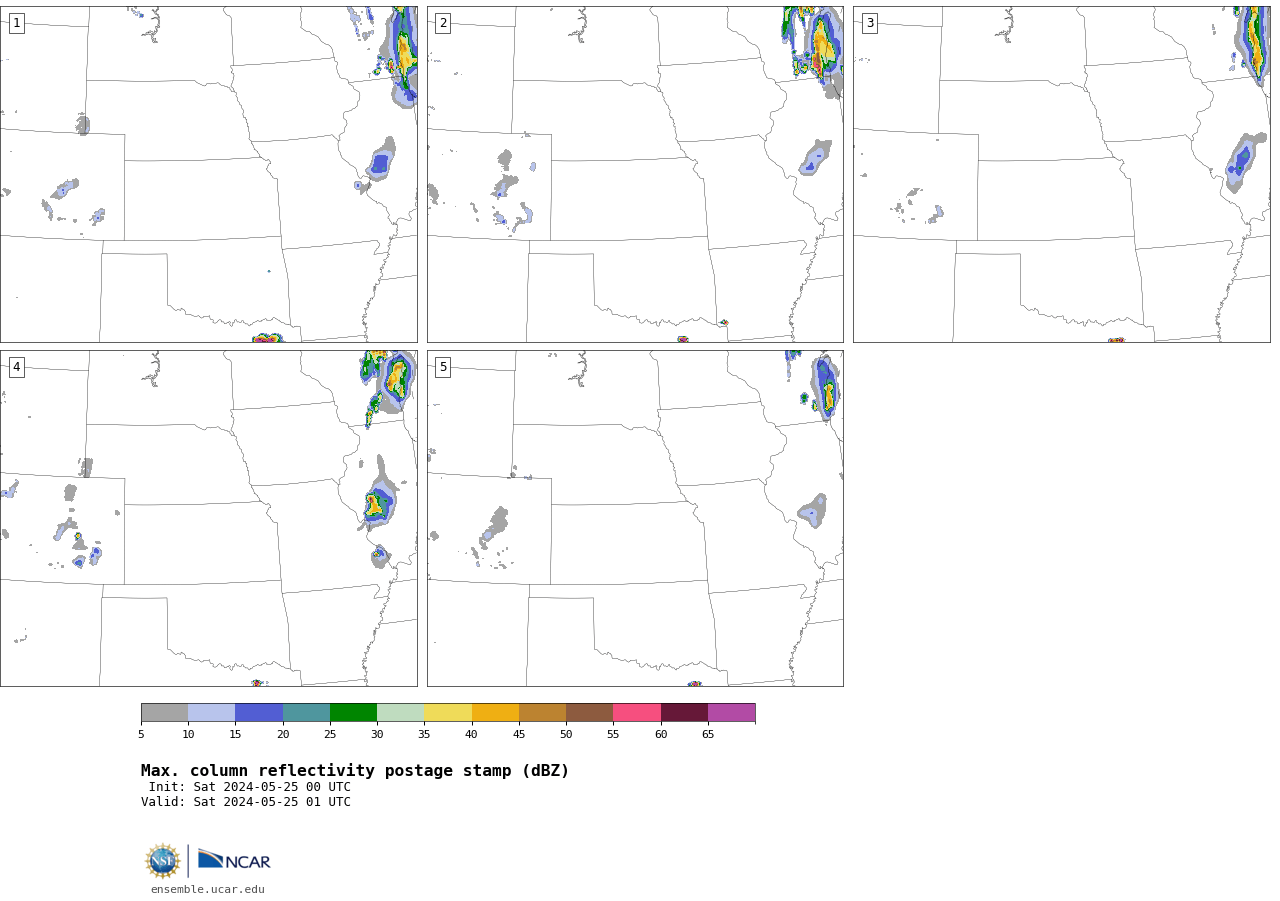Click the yellow 35-40 dBZ swatch
This screenshot has width=1280, height=901.
448,713
